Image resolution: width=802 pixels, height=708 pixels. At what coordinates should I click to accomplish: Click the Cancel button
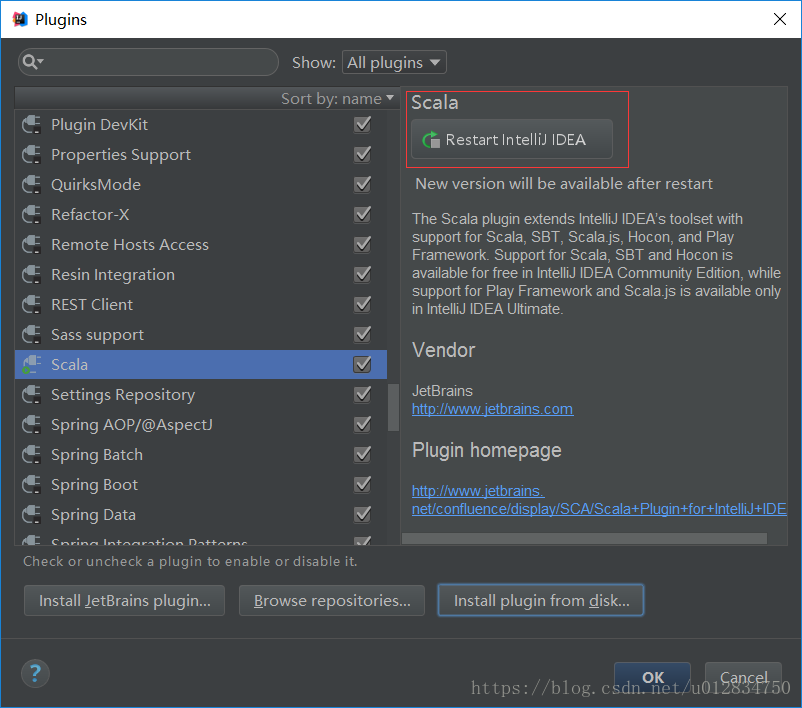(743, 677)
